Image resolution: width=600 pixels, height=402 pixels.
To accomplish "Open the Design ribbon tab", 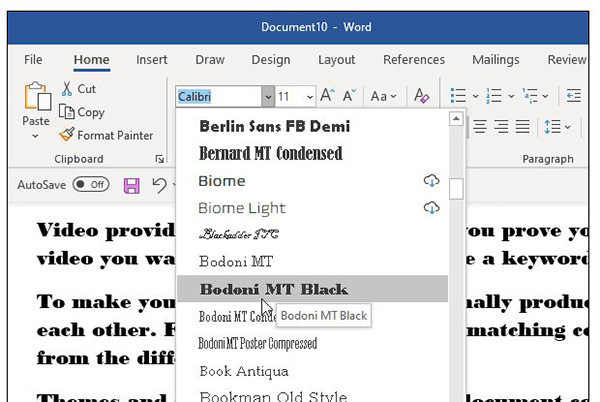I will pyautogui.click(x=270, y=60).
